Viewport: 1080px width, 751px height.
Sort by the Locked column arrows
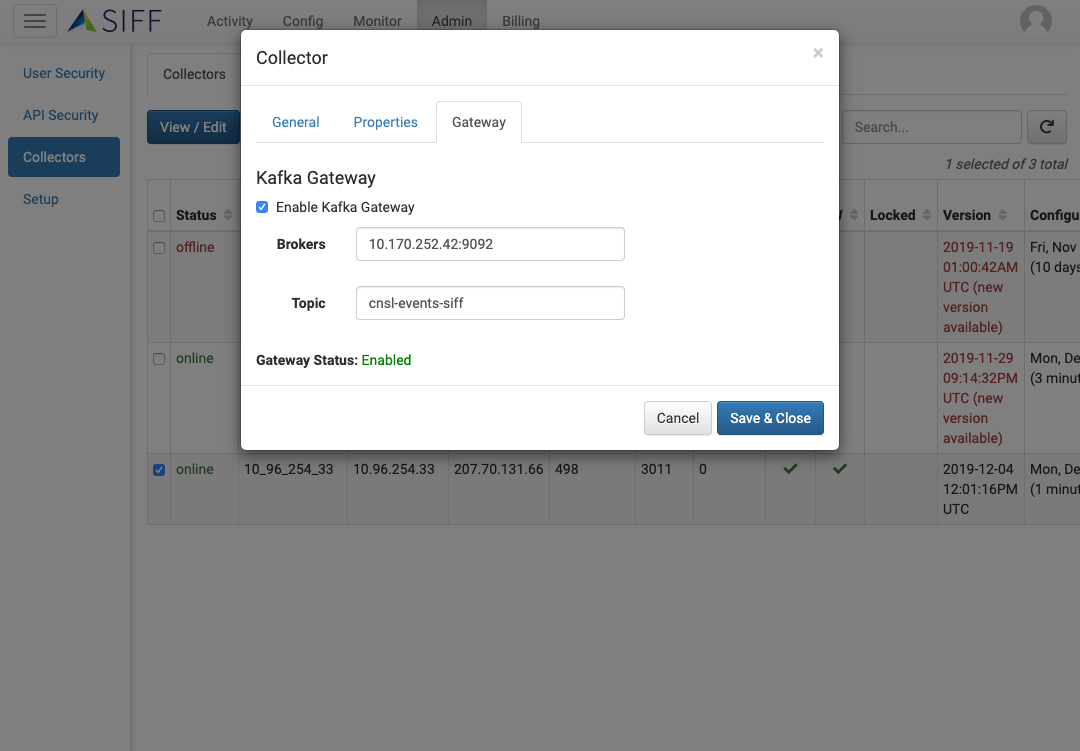coord(925,215)
